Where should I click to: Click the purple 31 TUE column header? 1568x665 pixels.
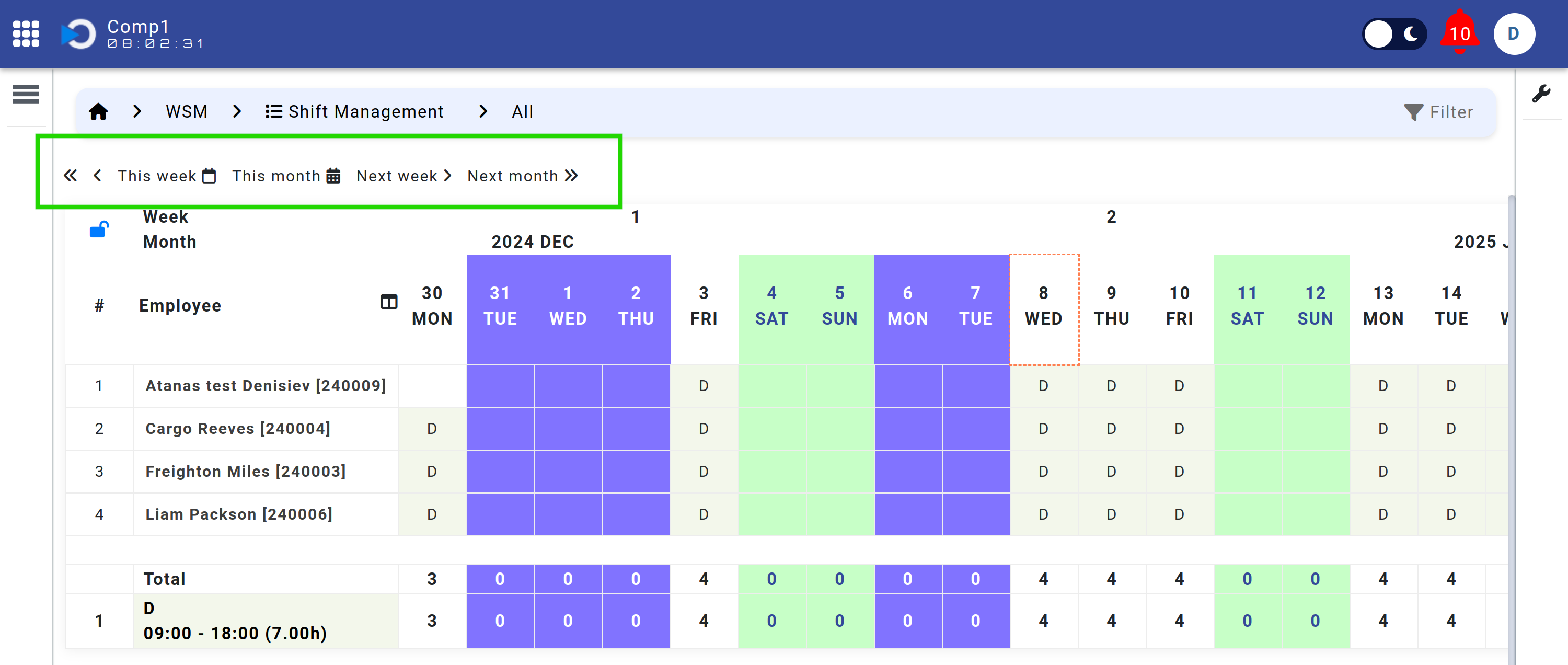point(500,306)
